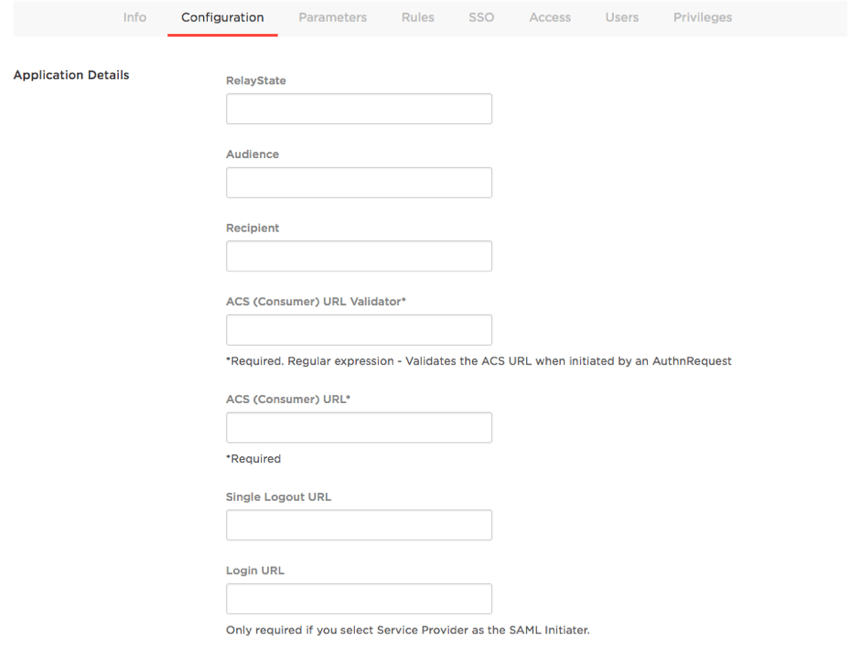This screenshot has width=850, height=650.
Task: Switch to the Access tab
Action: tap(549, 17)
